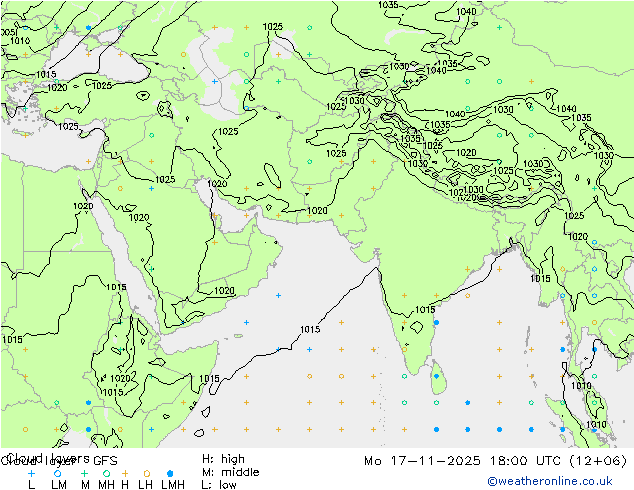Click the 'LH' legend label
Viewport: 634px width, 490px height.
point(145,484)
